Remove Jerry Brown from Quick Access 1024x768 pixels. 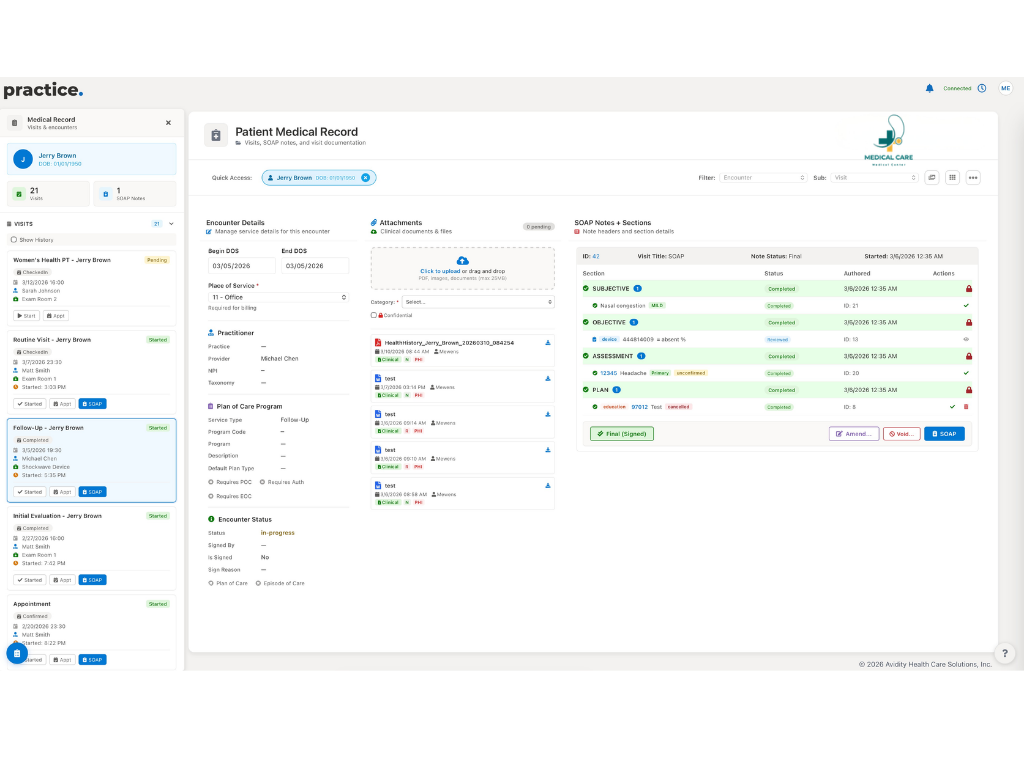click(366, 178)
